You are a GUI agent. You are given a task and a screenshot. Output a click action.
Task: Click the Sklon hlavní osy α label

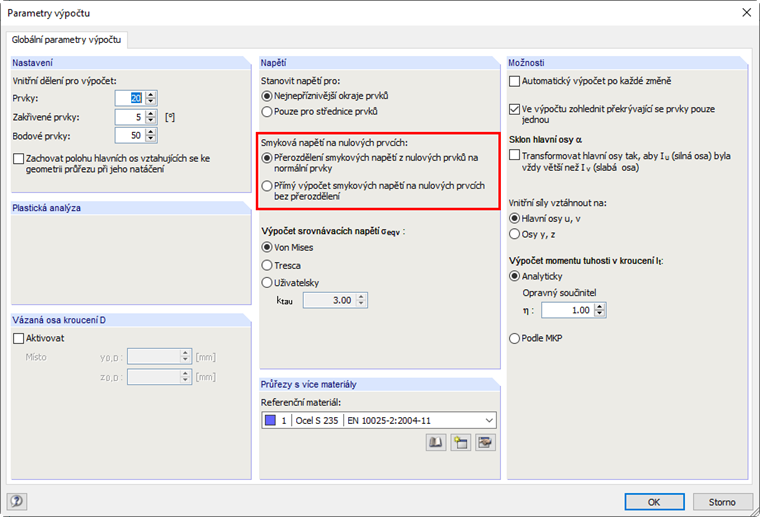546,140
